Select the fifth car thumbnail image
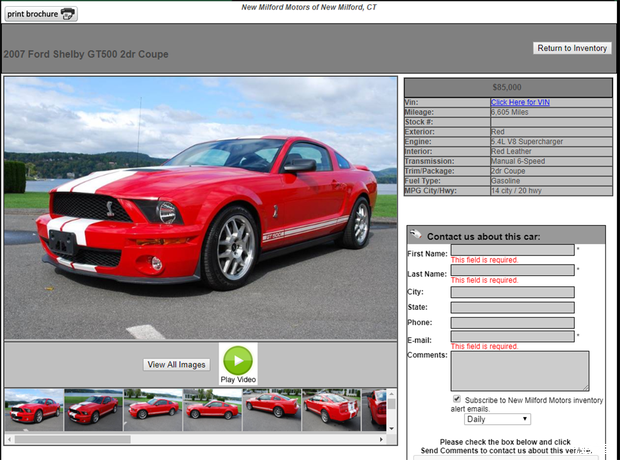 click(272, 410)
